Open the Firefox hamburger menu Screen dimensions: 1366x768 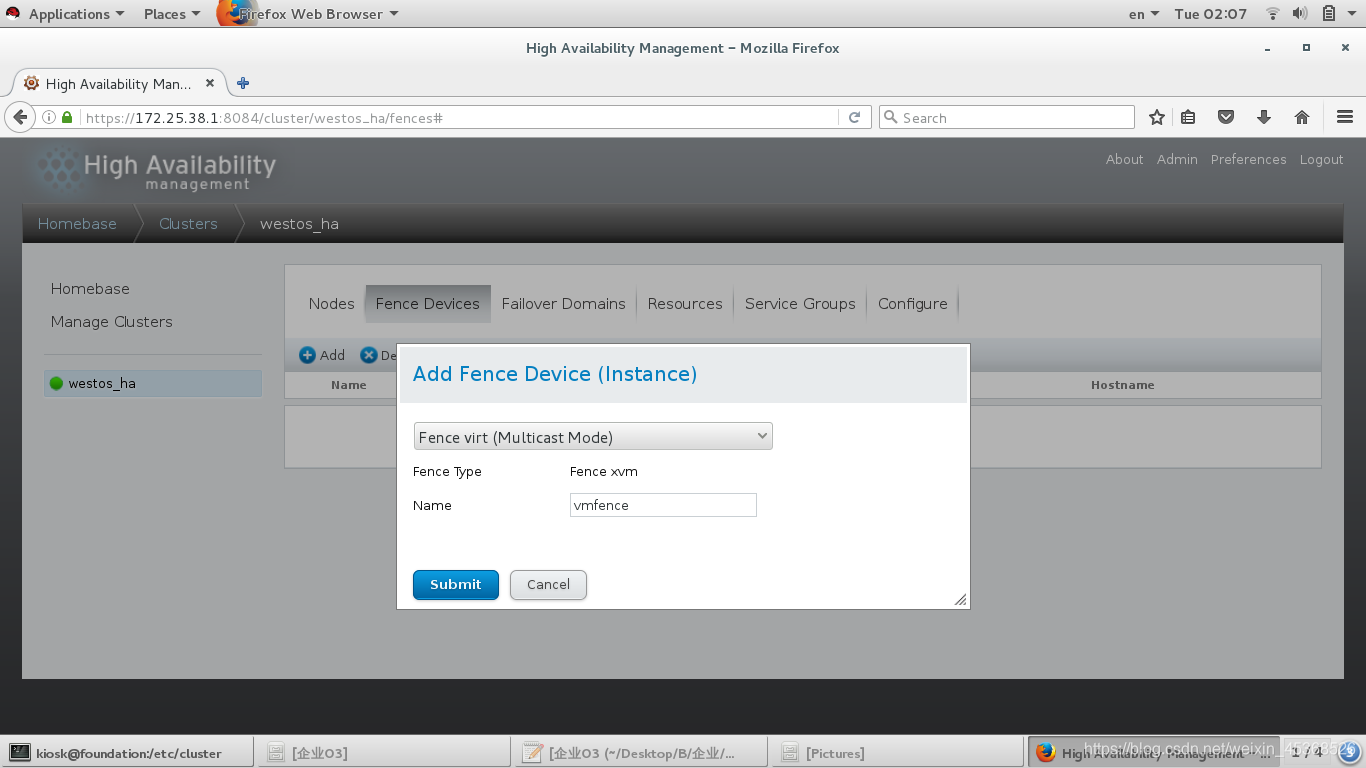[x=1345, y=117]
